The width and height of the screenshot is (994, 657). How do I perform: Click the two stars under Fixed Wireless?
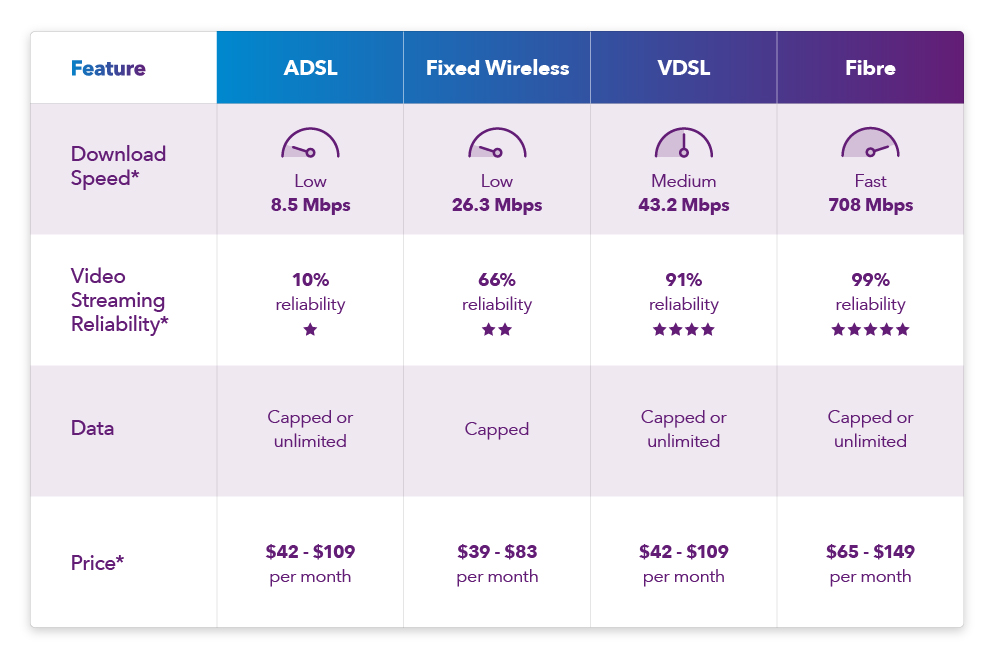click(x=497, y=329)
